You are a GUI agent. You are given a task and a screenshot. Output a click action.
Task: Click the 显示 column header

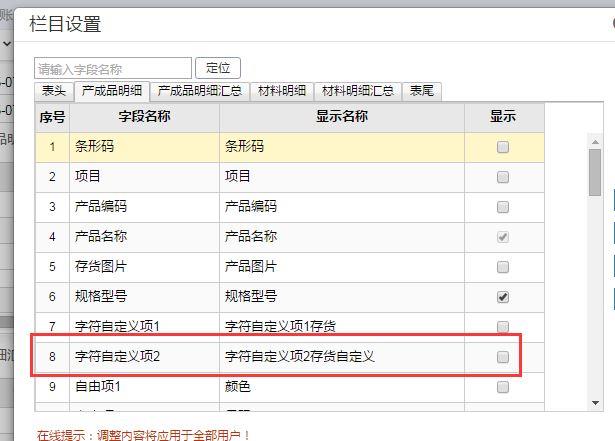(x=504, y=117)
